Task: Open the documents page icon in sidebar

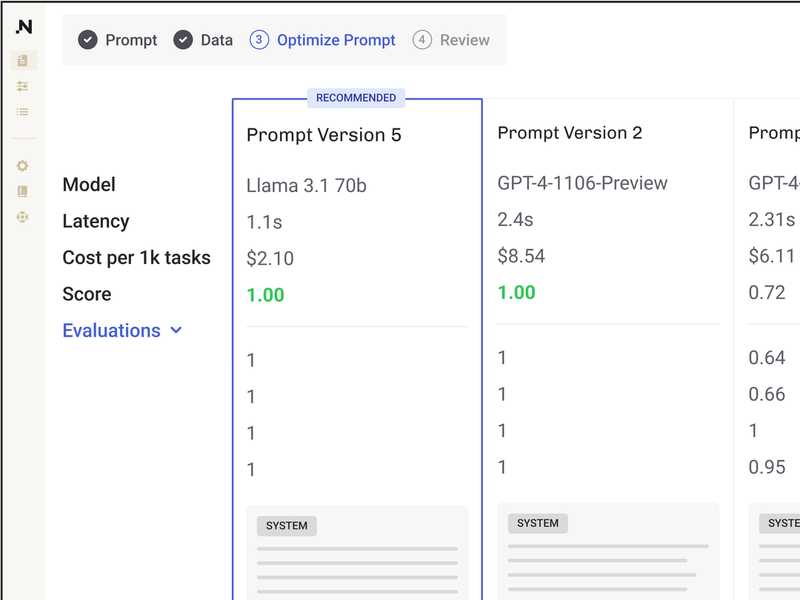Action: pos(23,61)
